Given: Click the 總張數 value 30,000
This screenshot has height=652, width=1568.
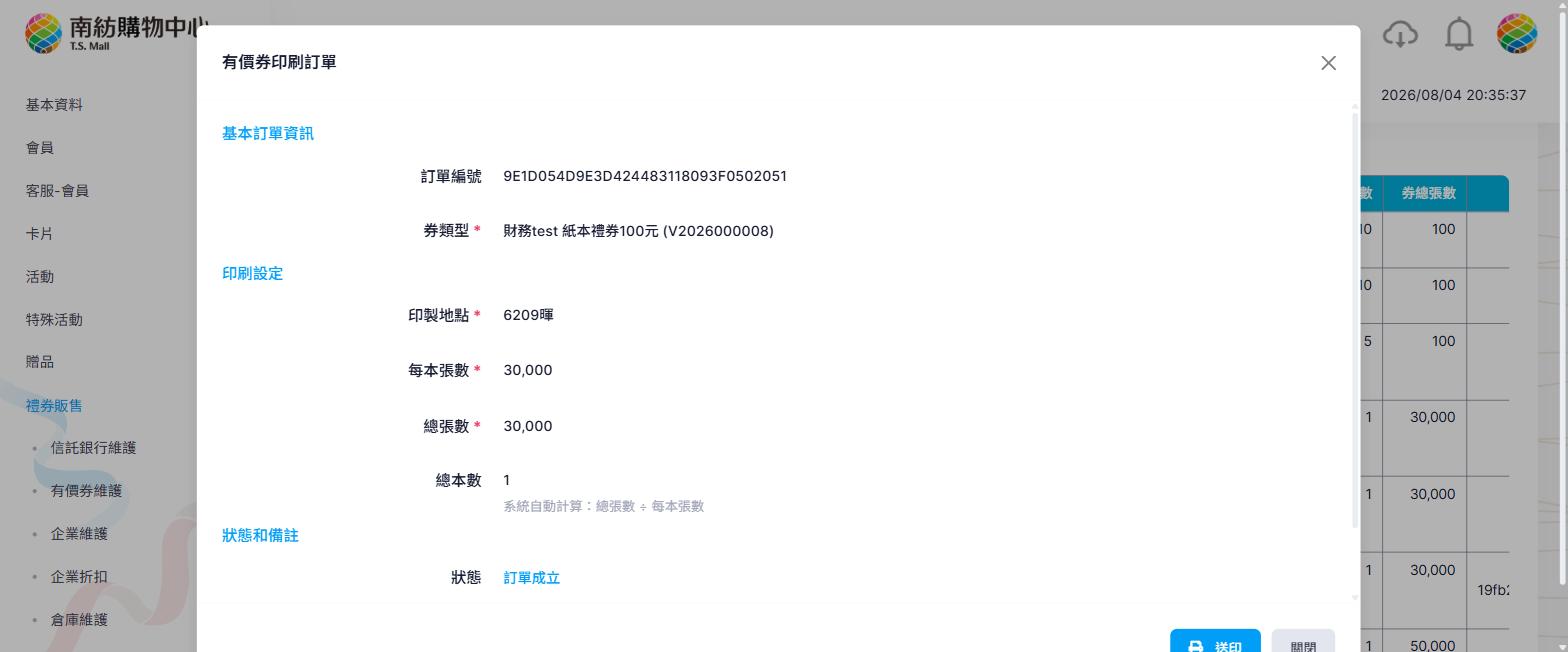Looking at the screenshot, I should tap(528, 426).
